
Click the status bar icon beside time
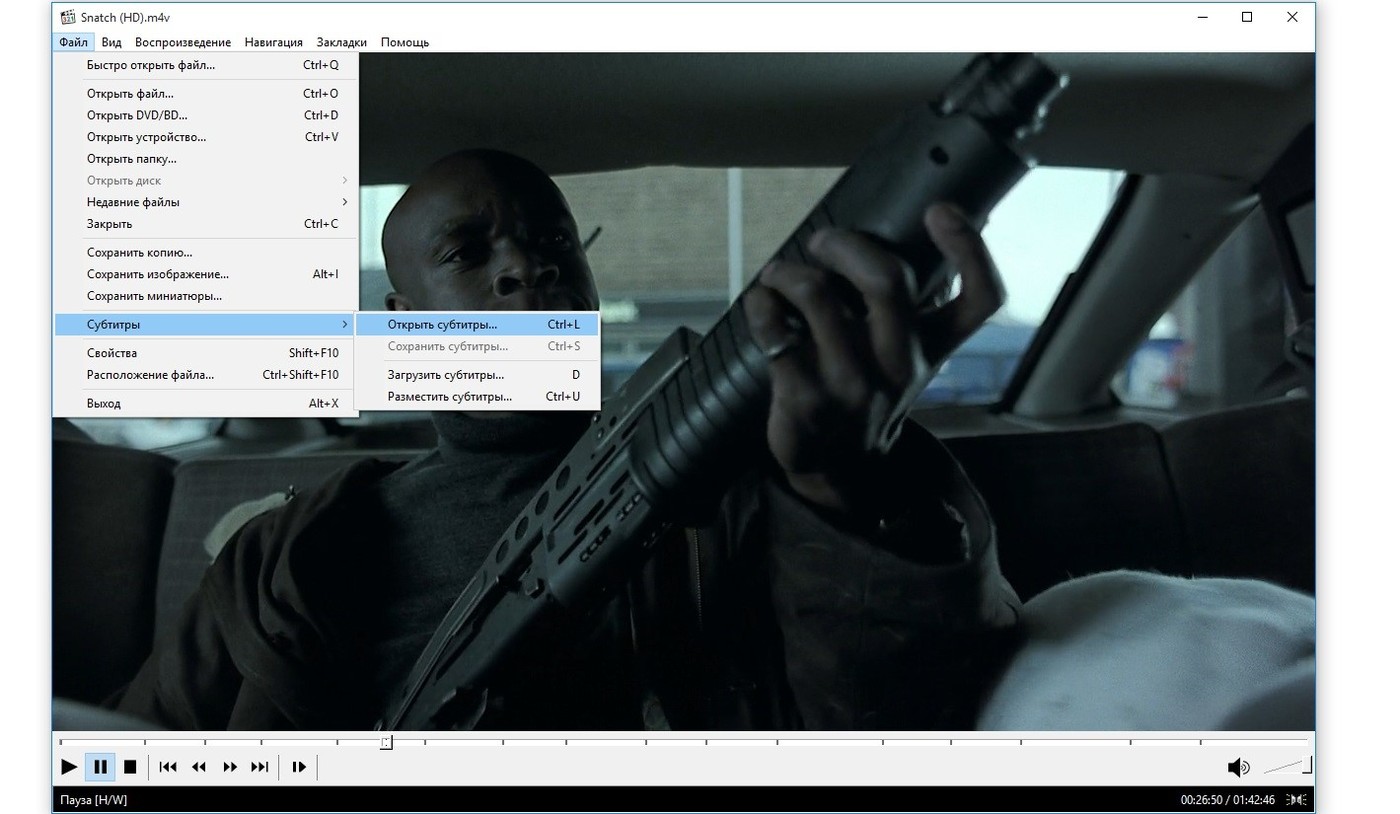click(1296, 800)
